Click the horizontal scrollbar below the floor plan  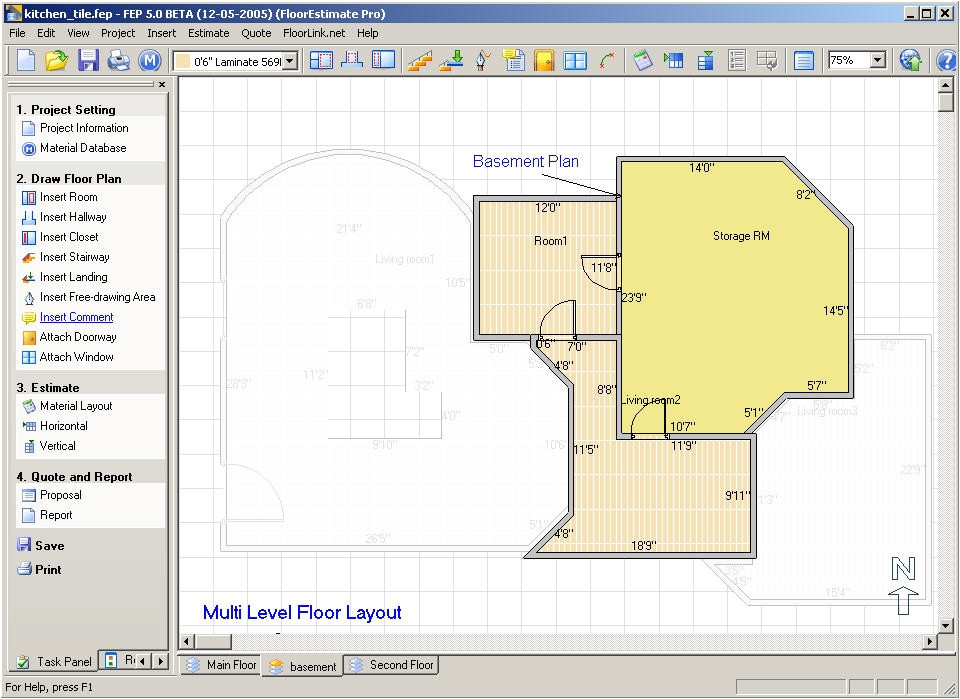pyautogui.click(x=400, y=641)
